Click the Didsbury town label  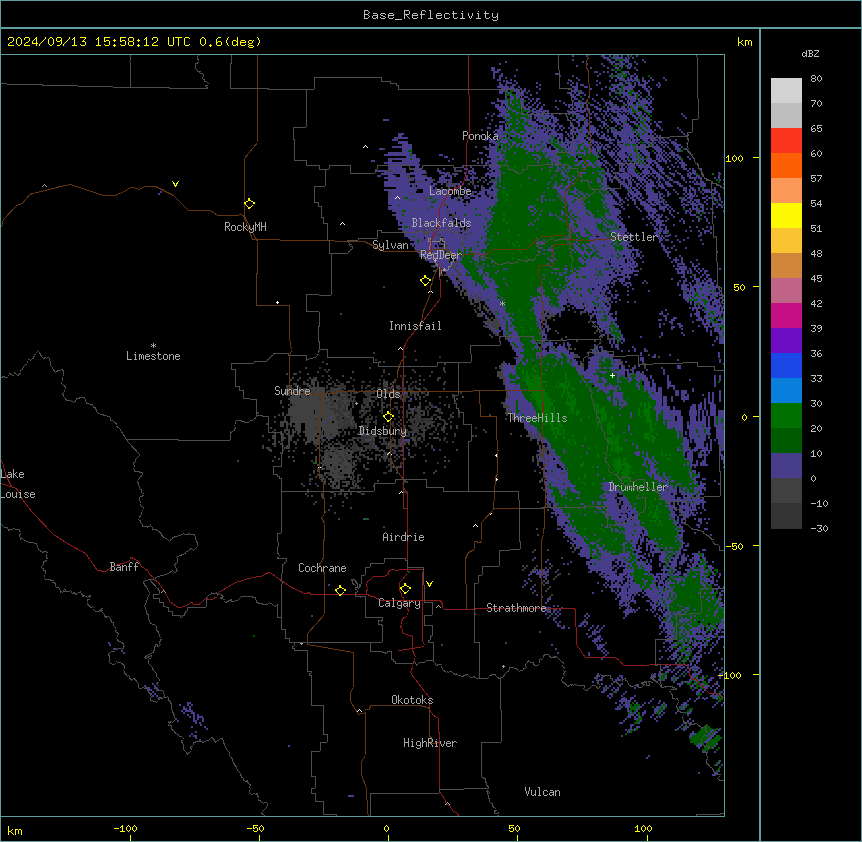(x=383, y=431)
